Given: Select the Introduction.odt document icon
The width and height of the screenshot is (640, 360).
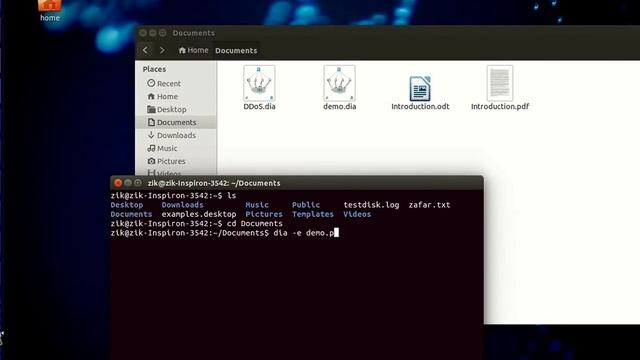Looking at the screenshot, I should point(420,89).
